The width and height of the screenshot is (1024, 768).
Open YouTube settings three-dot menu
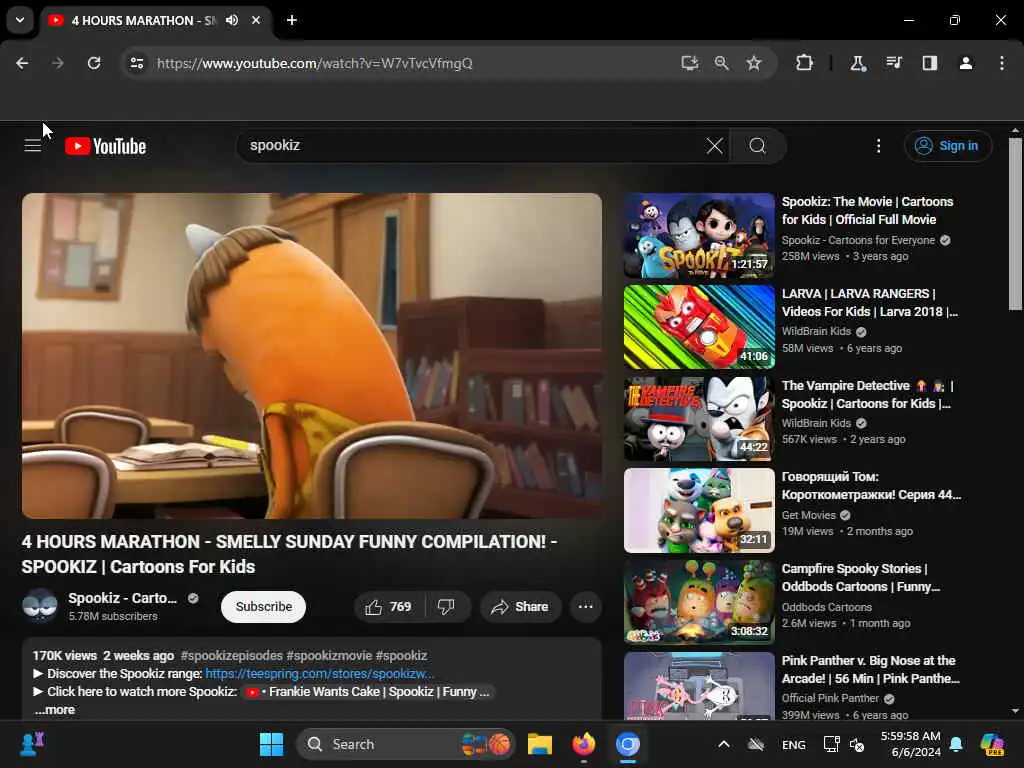pos(878,146)
